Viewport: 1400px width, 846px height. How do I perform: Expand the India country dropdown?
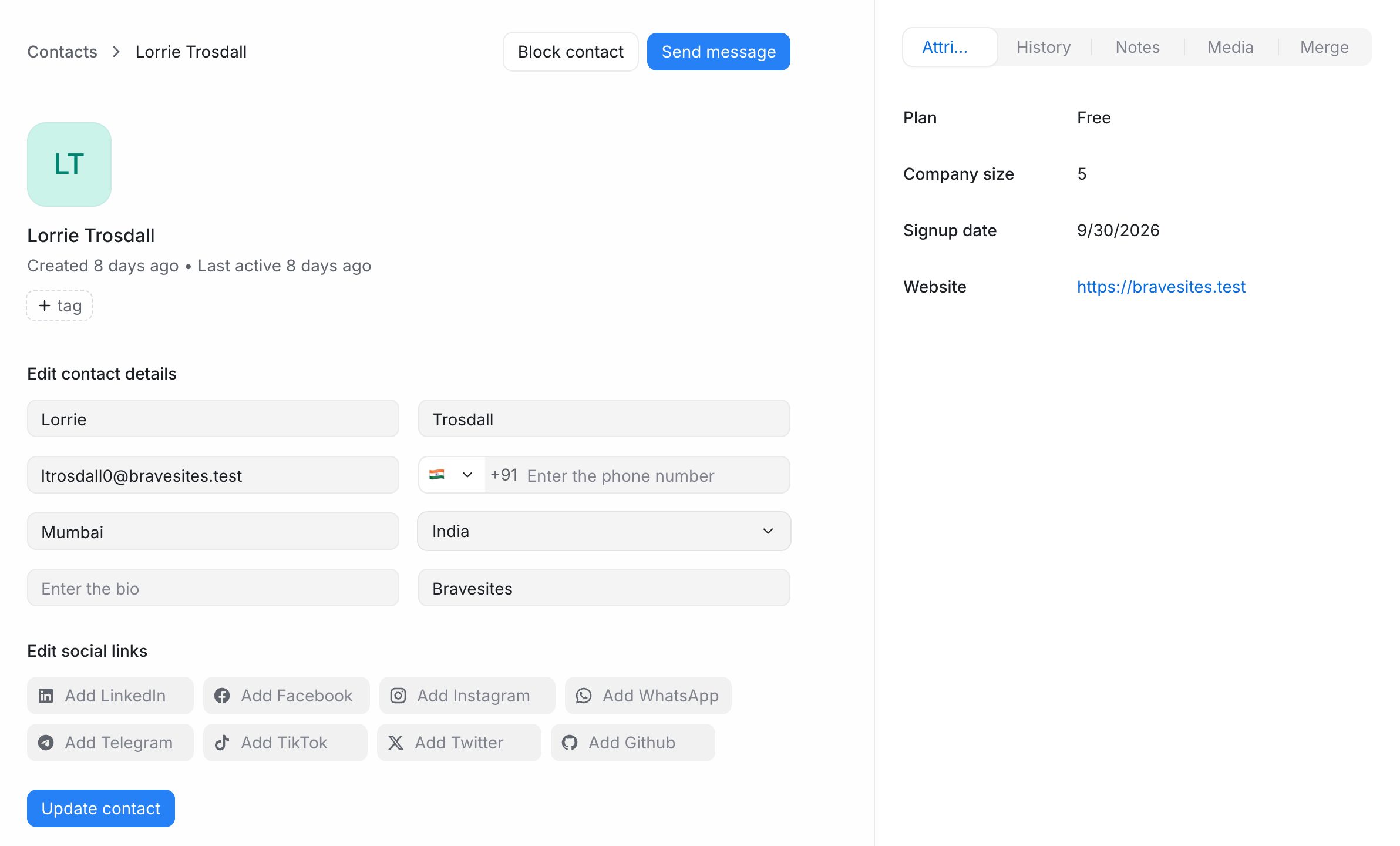604,531
